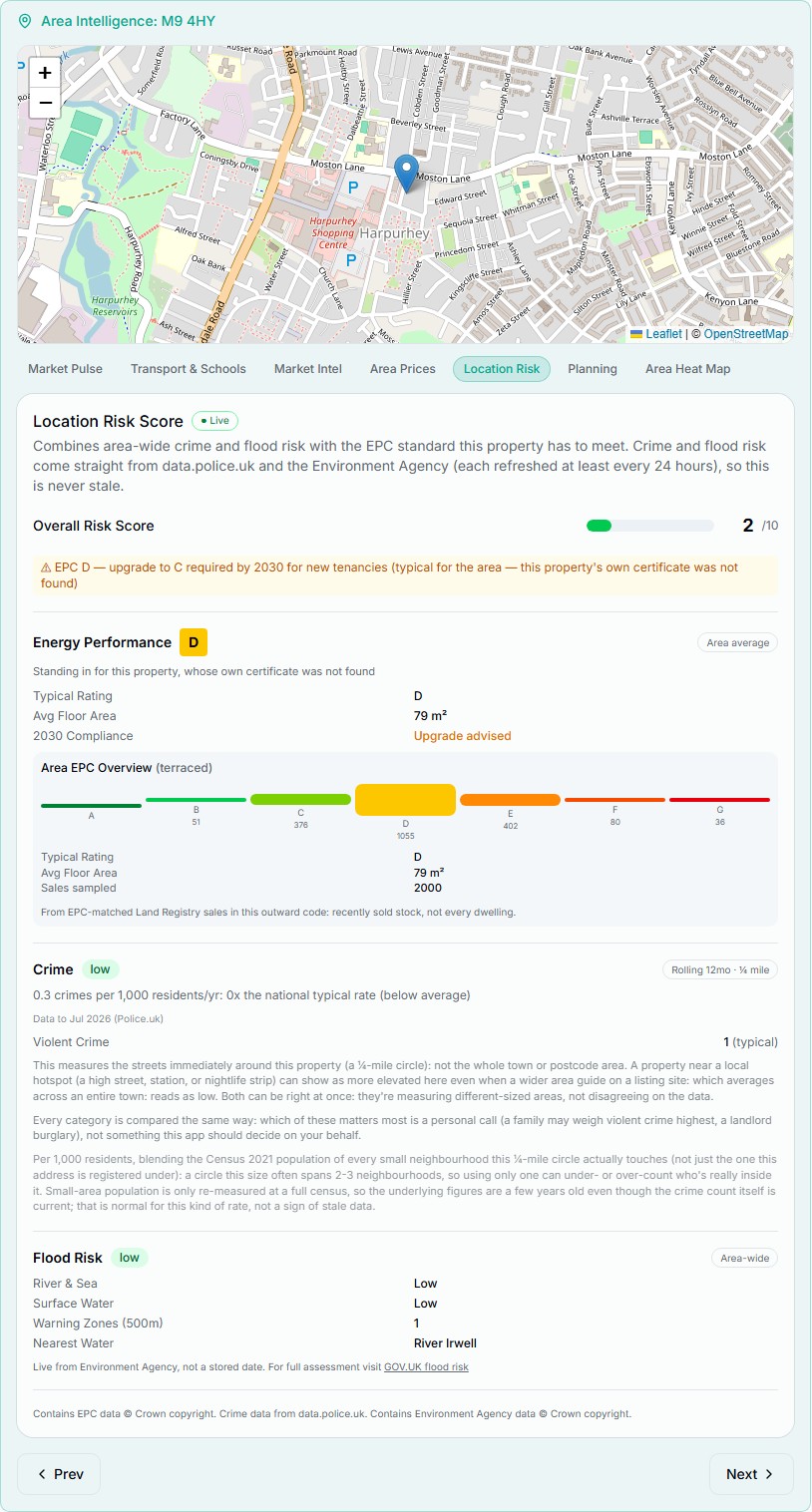Select the Area Prices tab
The width and height of the screenshot is (812, 1512).
point(403,369)
